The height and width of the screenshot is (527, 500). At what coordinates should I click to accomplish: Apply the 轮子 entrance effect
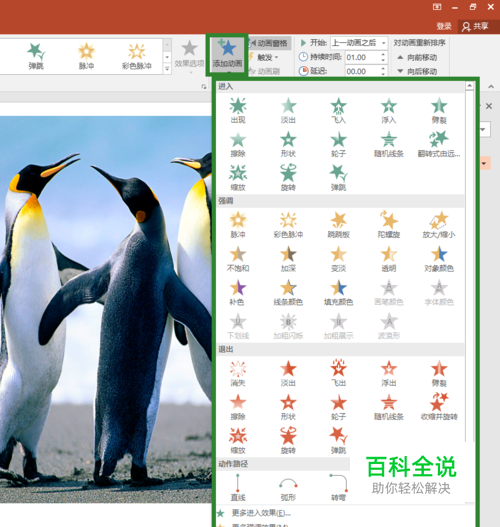(338, 145)
